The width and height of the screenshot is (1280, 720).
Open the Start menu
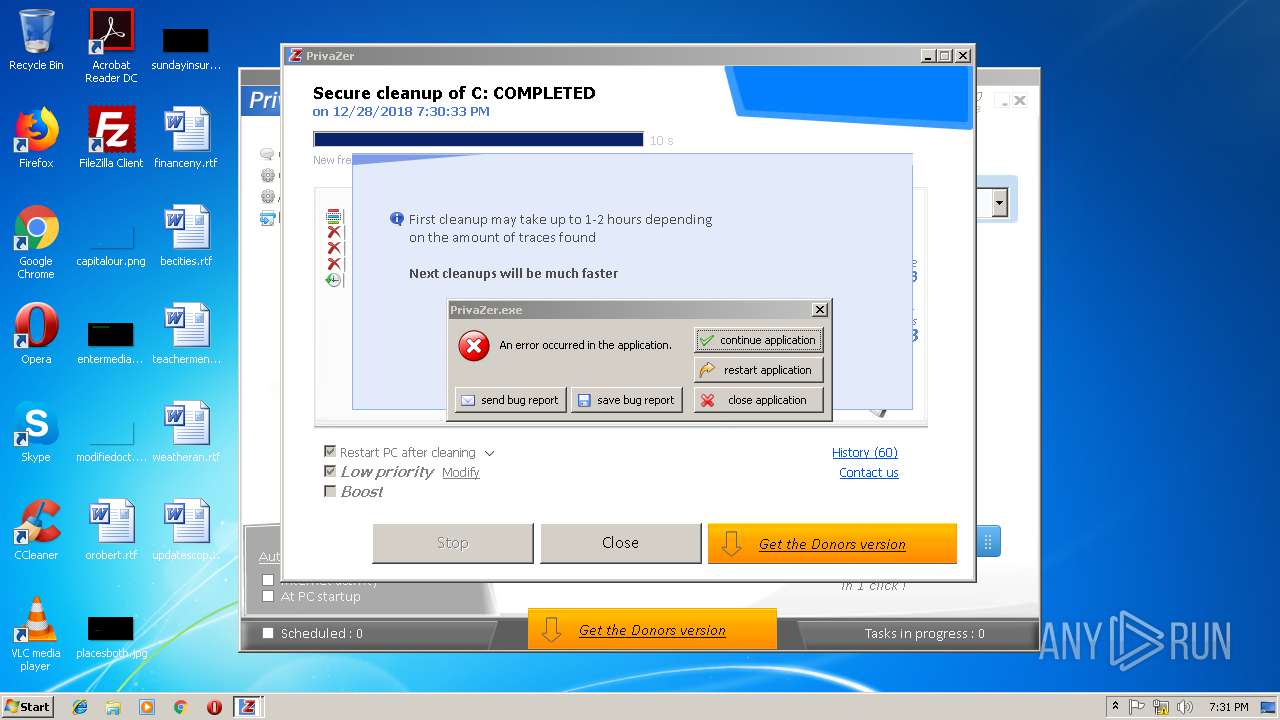(28, 706)
